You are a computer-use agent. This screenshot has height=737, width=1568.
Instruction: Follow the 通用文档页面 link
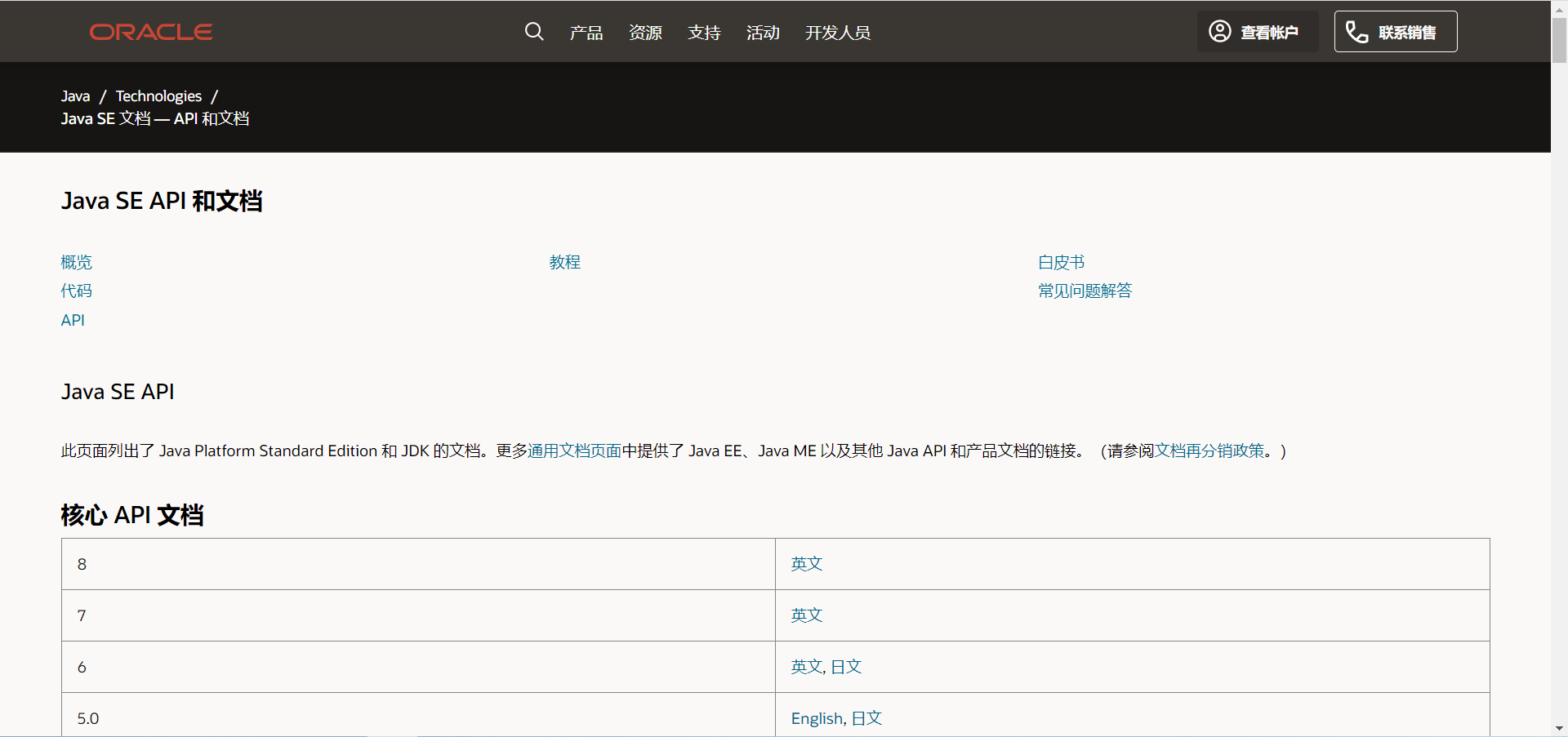(x=575, y=451)
